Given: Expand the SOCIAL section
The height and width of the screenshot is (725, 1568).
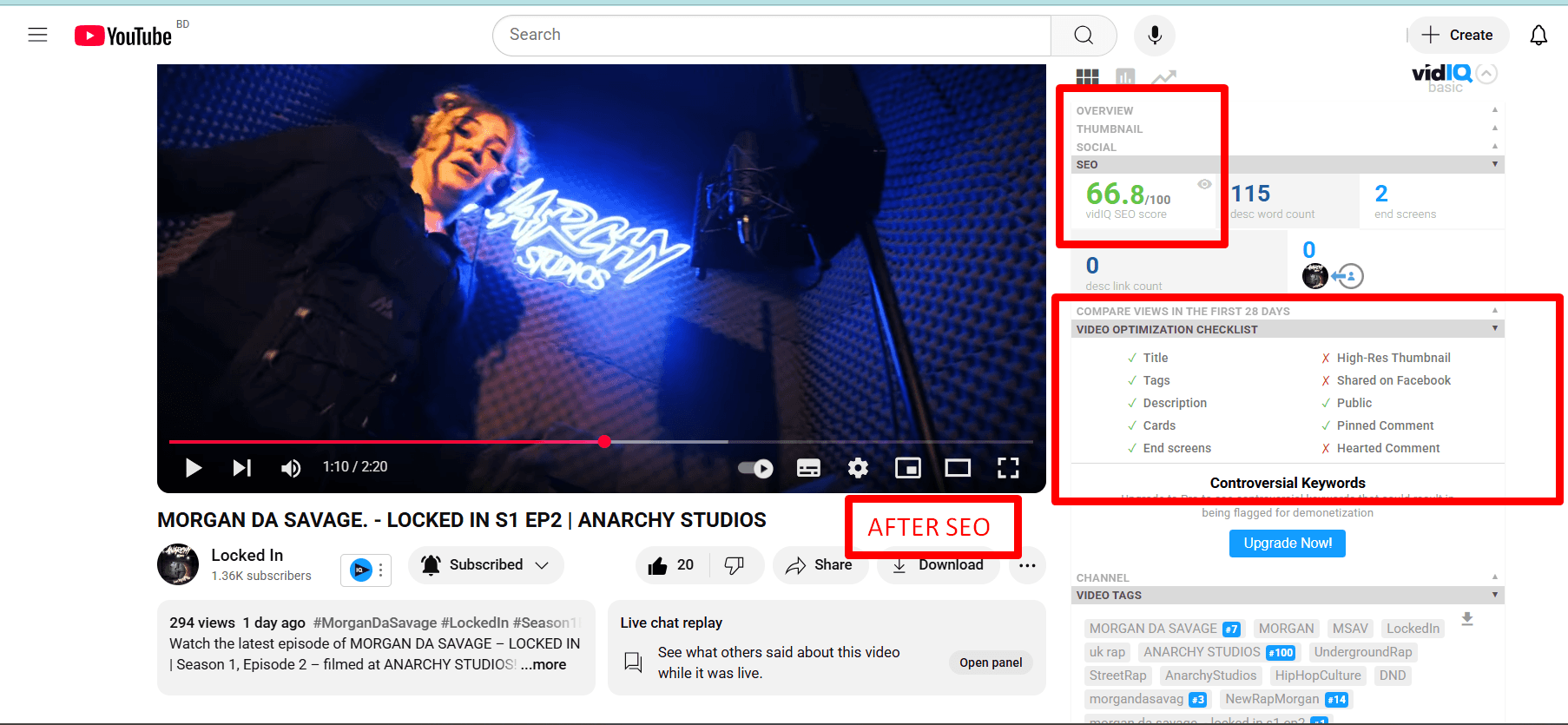Looking at the screenshot, I should coord(1288,147).
